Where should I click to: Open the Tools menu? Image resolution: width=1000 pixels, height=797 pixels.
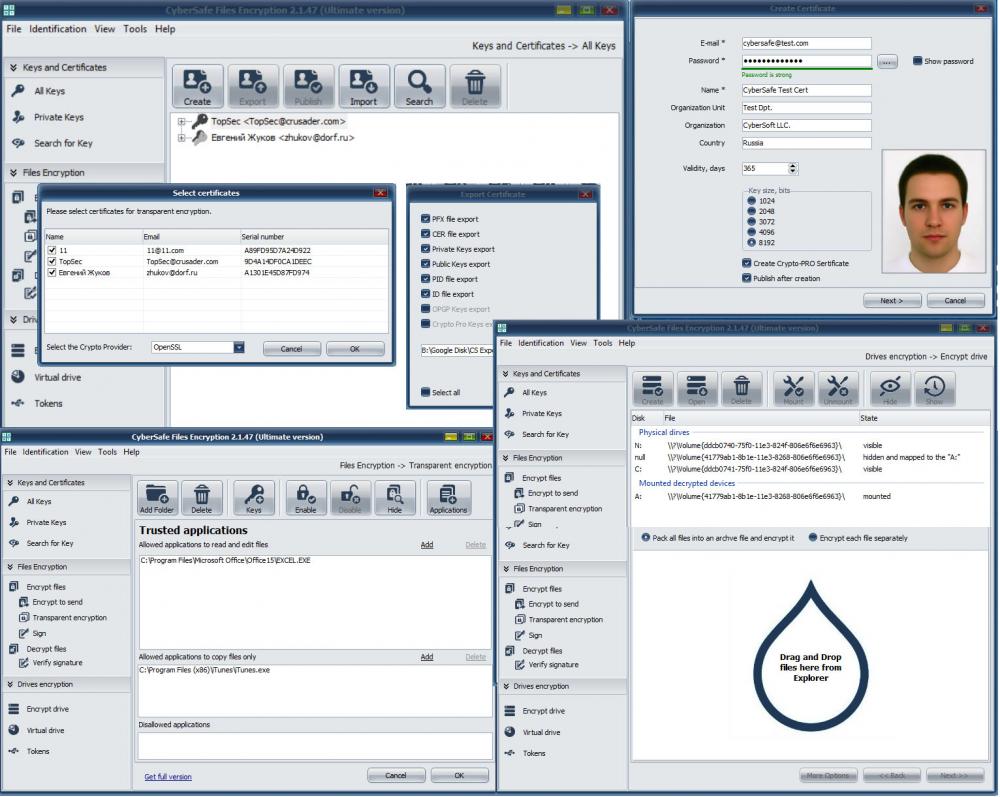pyautogui.click(x=134, y=29)
